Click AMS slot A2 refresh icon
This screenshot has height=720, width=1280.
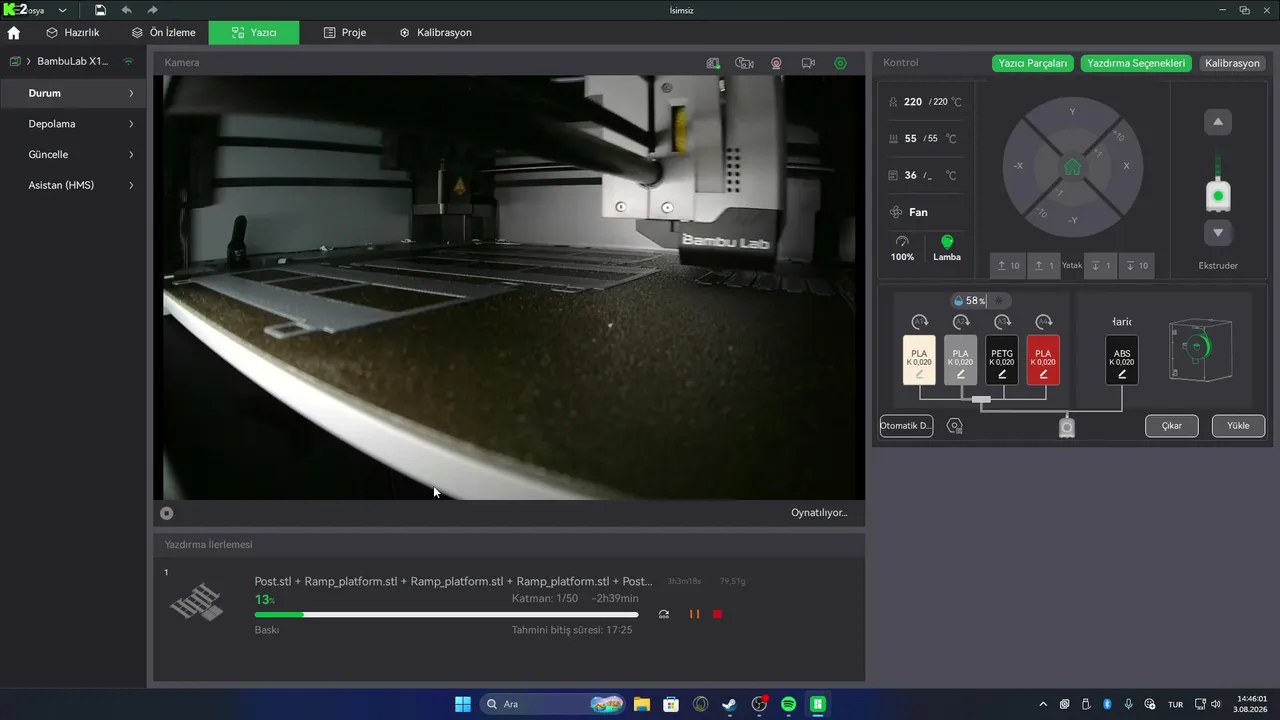click(961, 322)
